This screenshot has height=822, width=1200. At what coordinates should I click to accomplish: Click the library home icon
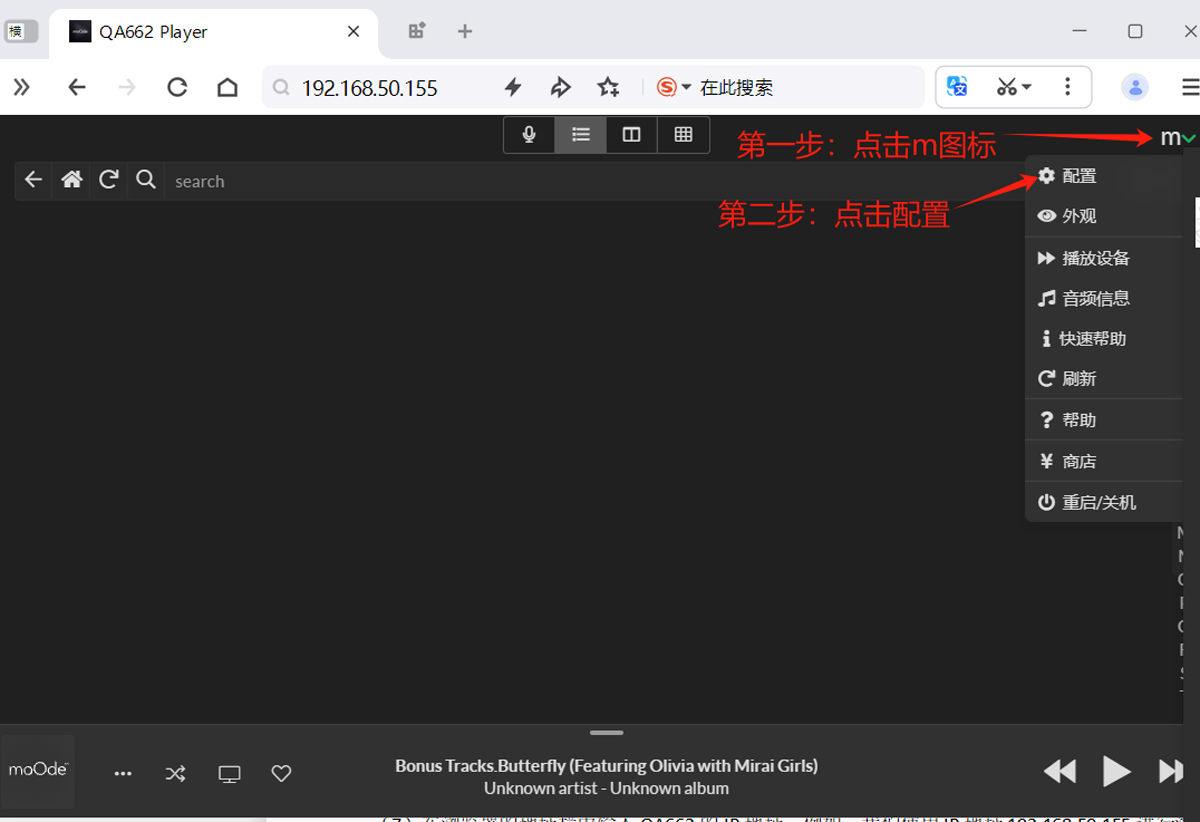click(71, 180)
